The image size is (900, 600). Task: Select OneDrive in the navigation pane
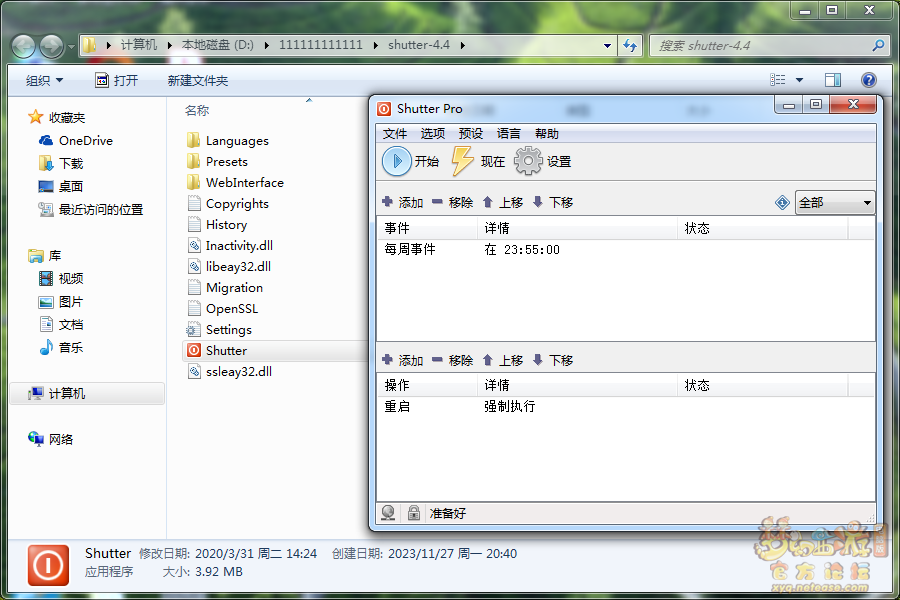point(76,141)
